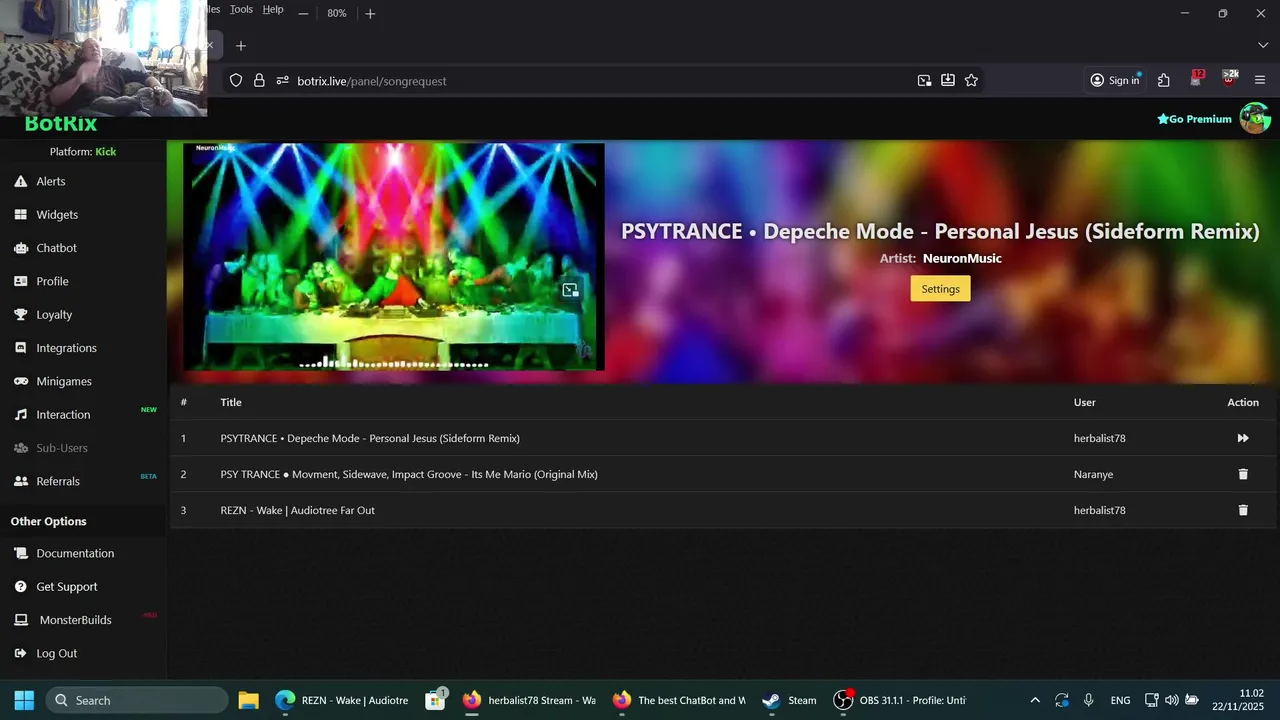Expand the list all tabs chevron
The height and width of the screenshot is (720, 1280).
1262,45
